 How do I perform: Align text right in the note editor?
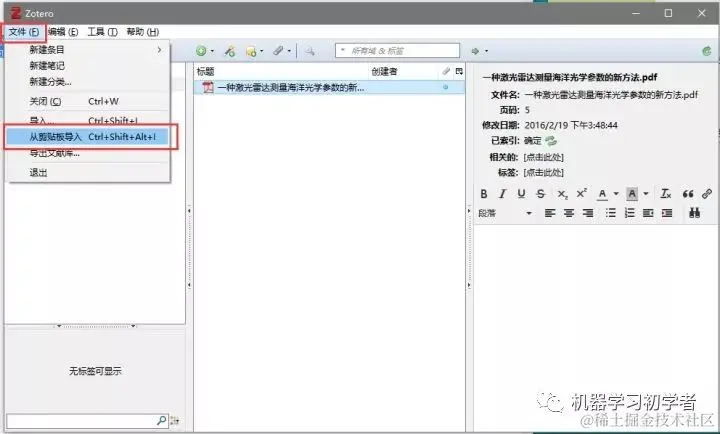588,213
